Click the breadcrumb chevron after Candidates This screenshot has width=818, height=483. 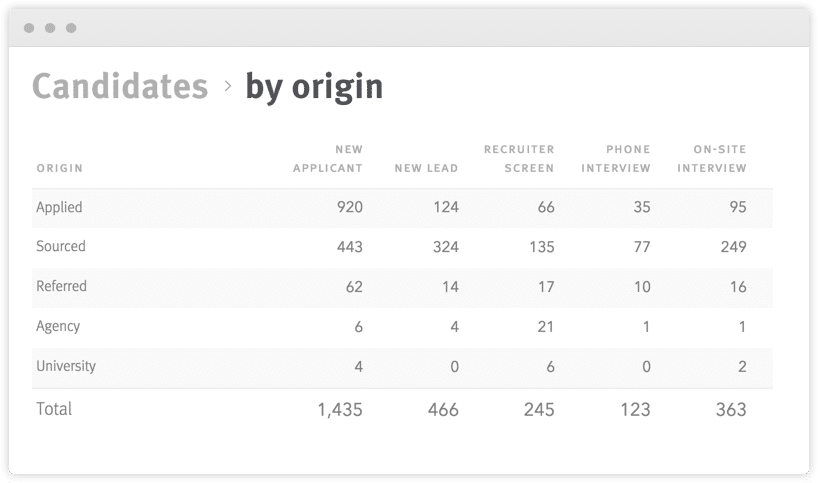pyautogui.click(x=227, y=86)
